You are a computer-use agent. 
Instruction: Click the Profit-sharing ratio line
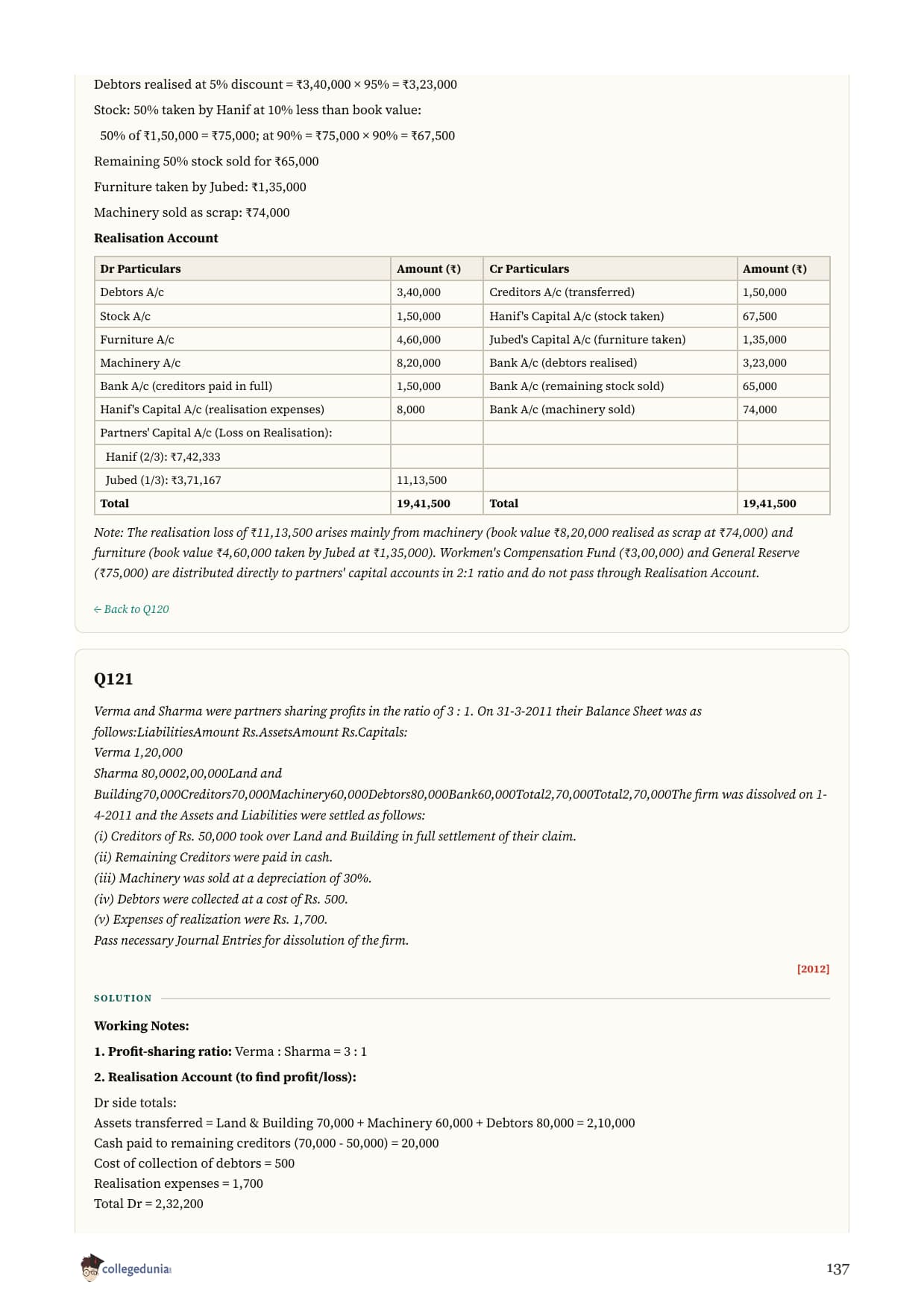(230, 1051)
